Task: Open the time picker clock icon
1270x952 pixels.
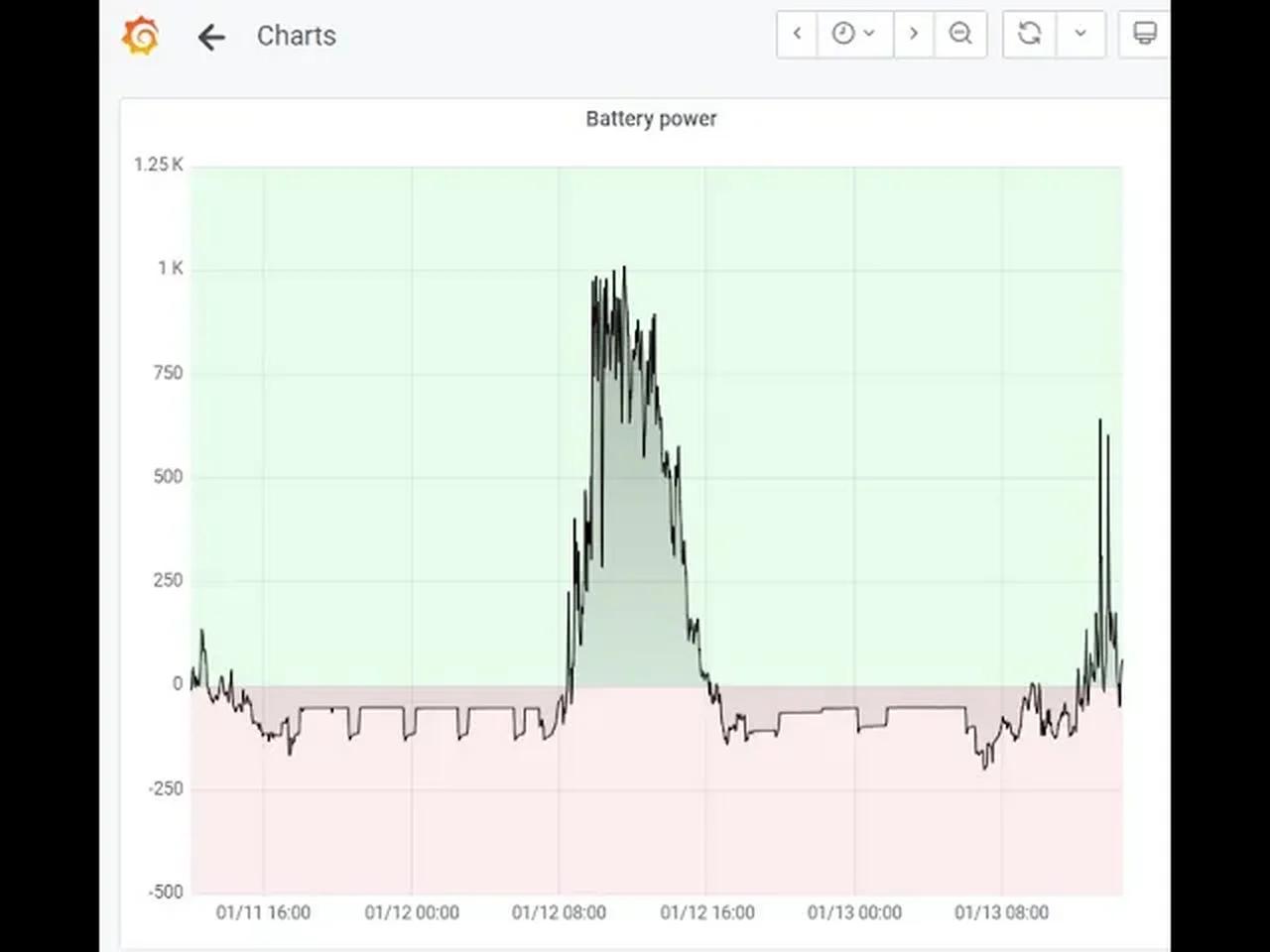Action: pyautogui.click(x=845, y=33)
